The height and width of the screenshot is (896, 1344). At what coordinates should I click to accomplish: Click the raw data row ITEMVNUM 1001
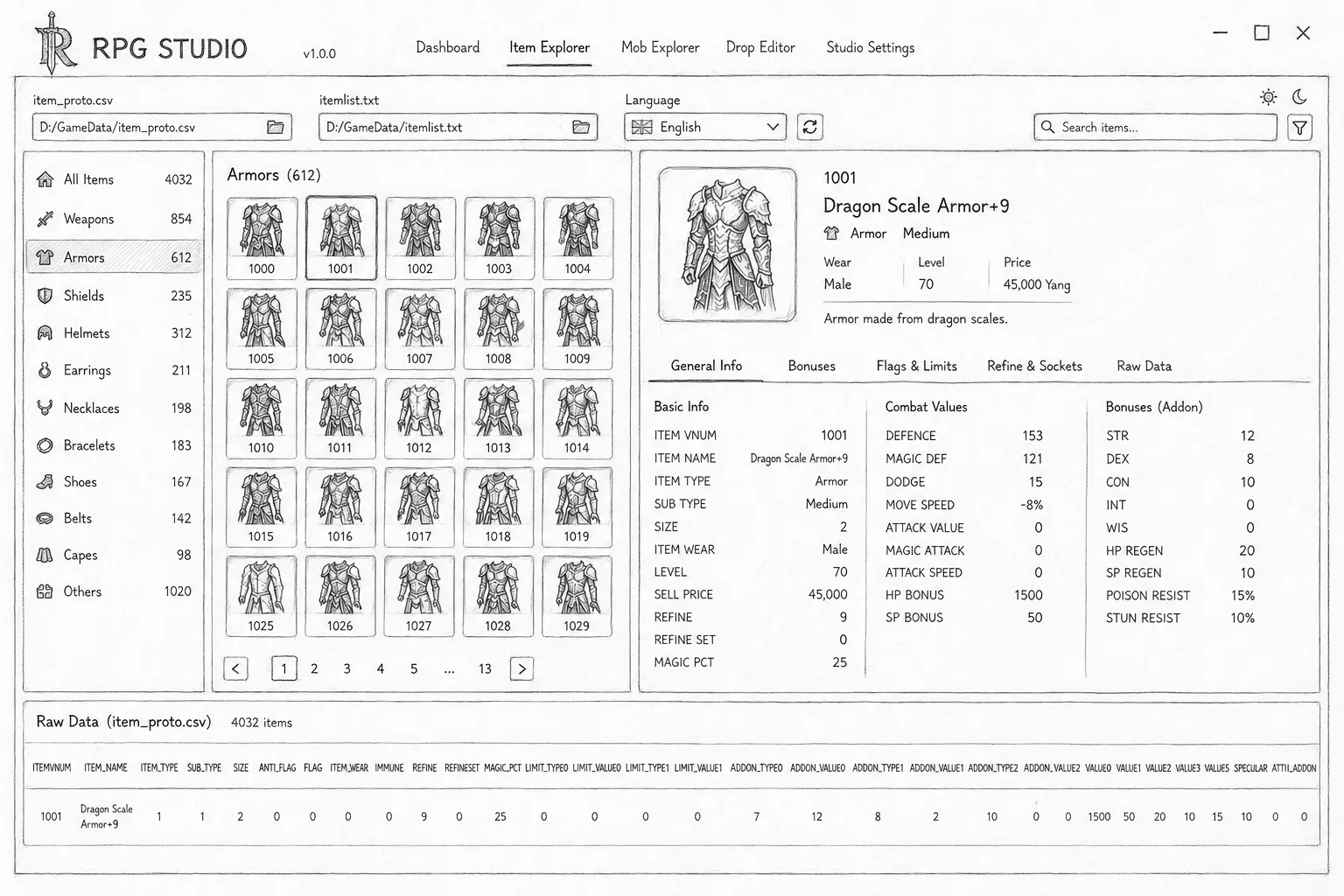tap(670, 816)
